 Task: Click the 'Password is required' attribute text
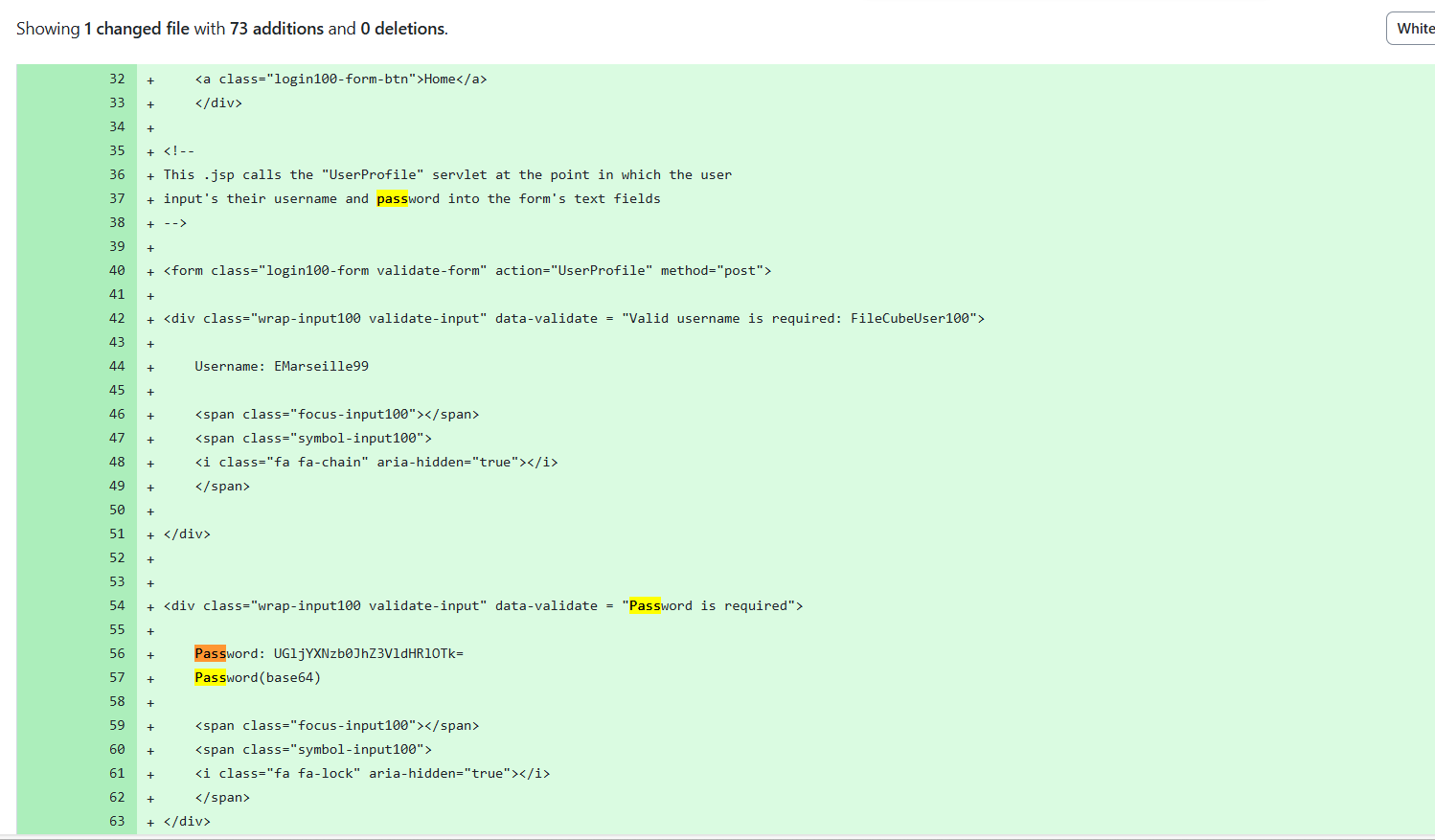[x=709, y=605]
